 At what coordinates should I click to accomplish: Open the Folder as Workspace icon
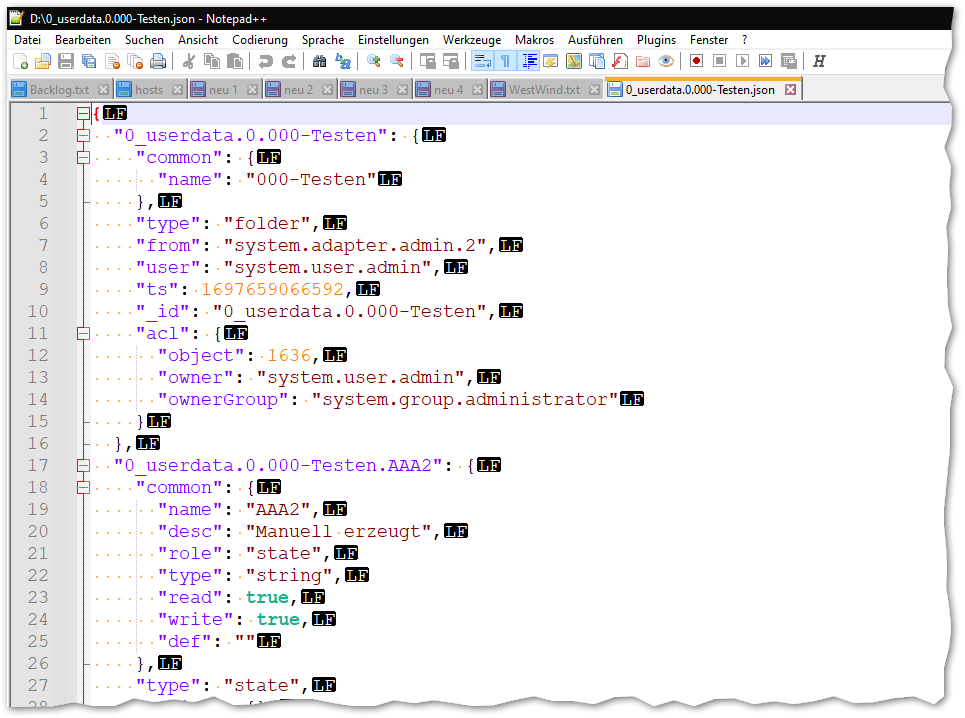point(643,62)
